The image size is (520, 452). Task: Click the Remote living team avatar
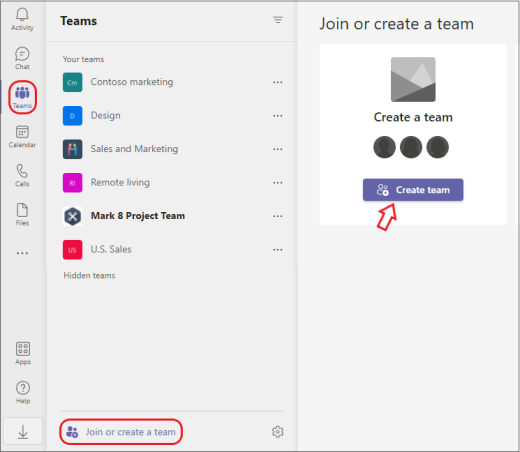[x=72, y=183]
